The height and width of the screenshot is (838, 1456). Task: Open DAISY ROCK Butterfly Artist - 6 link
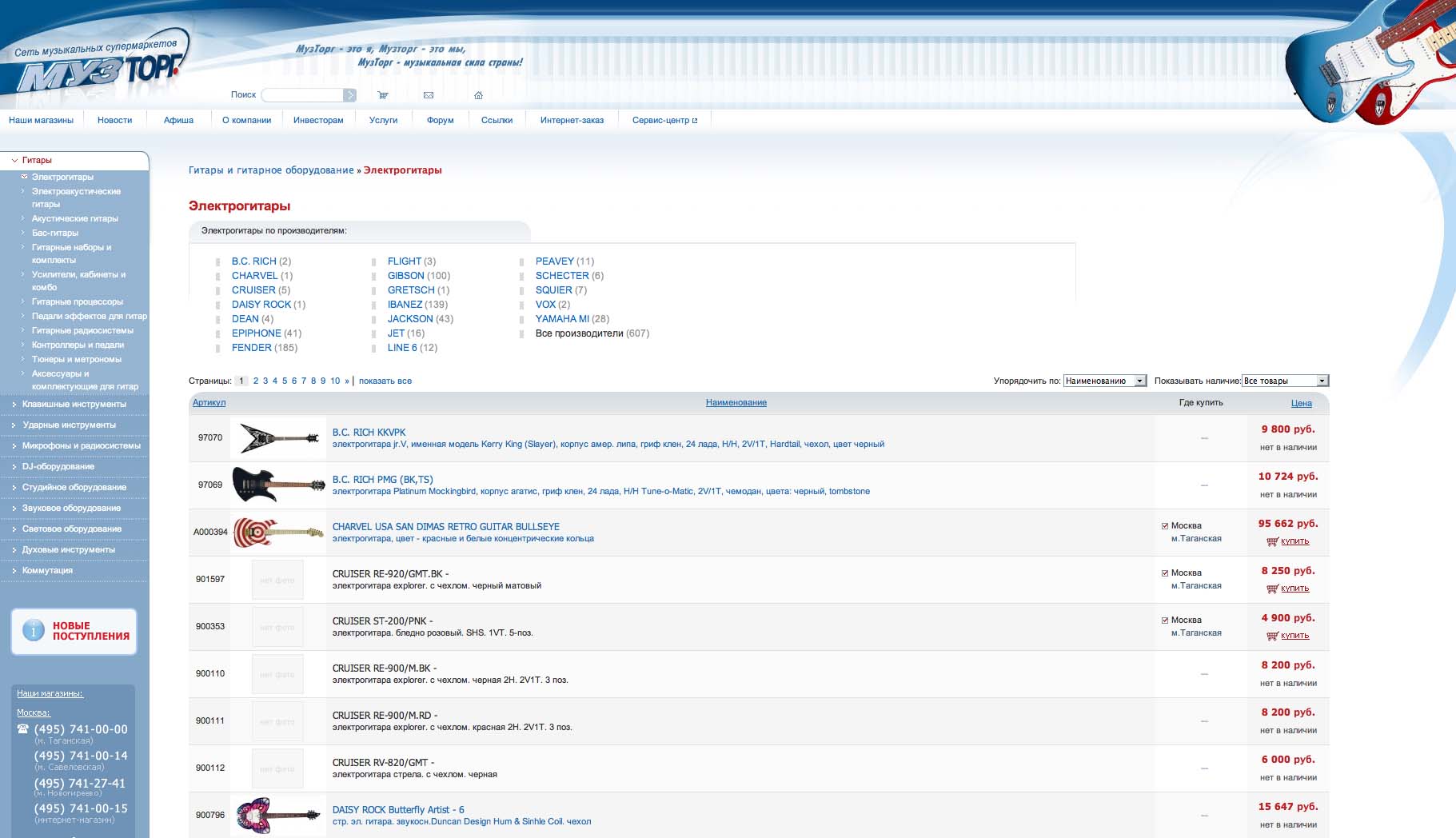click(398, 810)
